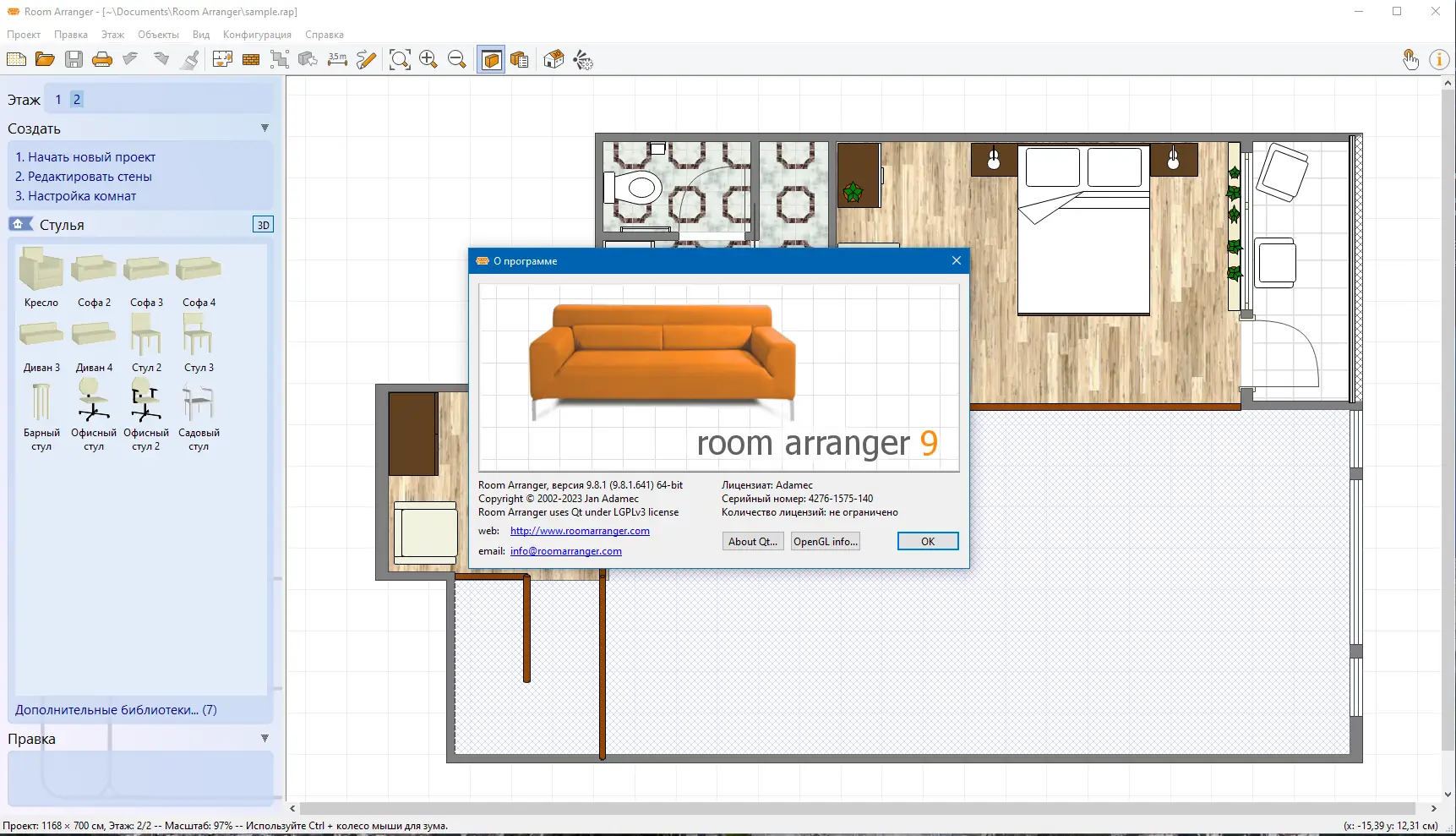Confirm the about dialog with OK

(928, 541)
